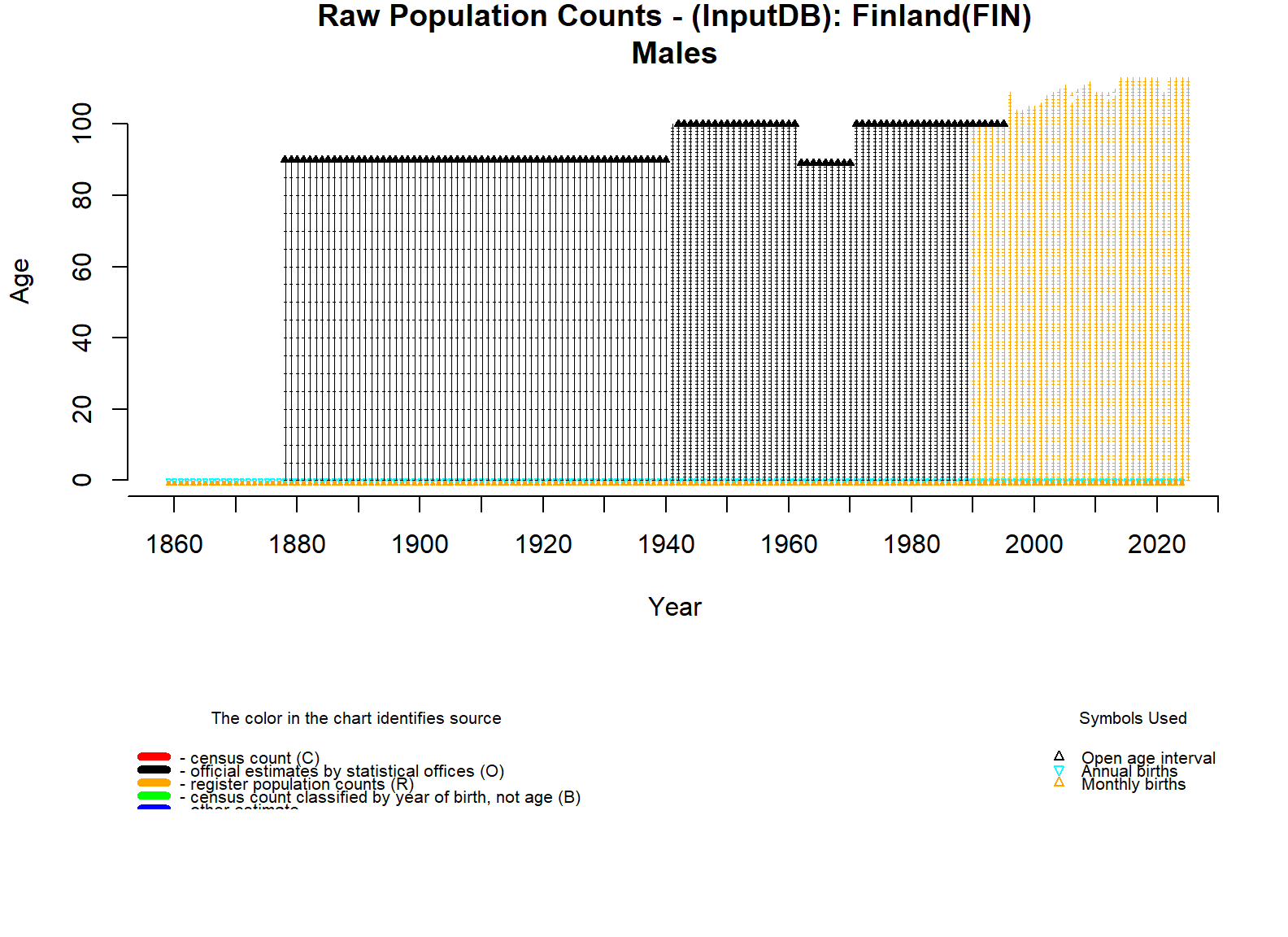Click the green census by birth year swatch

click(x=154, y=795)
